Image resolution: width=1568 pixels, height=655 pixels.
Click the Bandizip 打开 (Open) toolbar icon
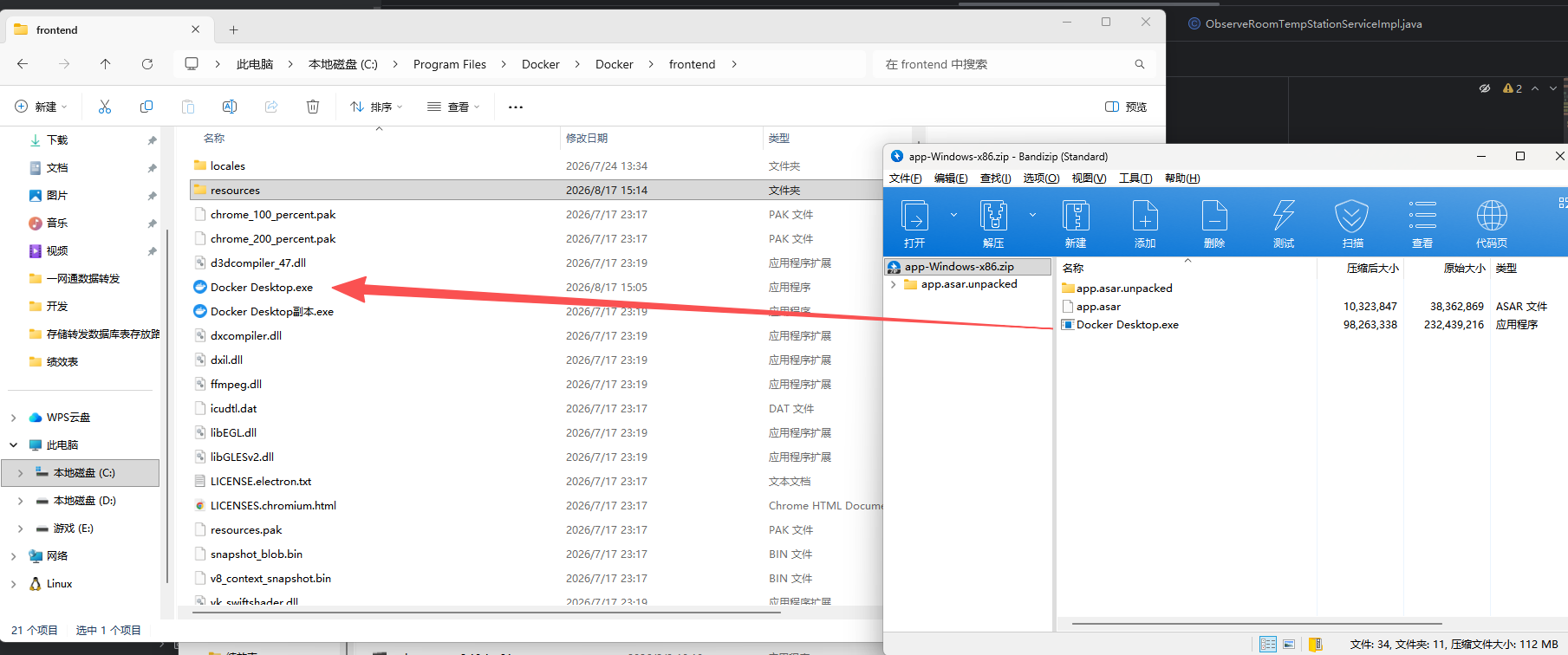click(x=914, y=216)
